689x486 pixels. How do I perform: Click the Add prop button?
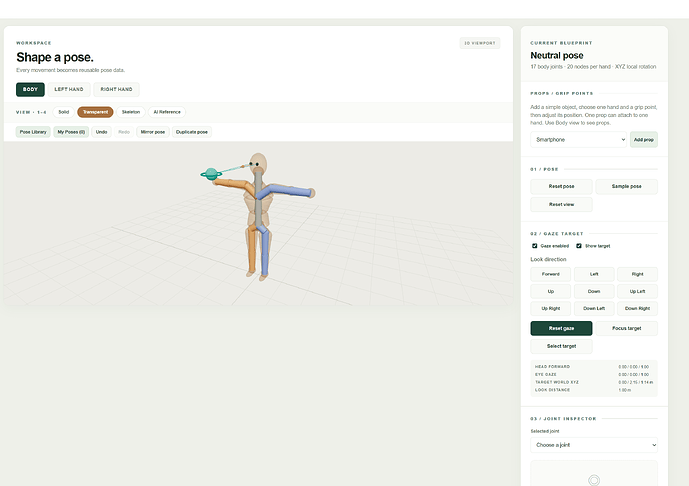(644, 140)
